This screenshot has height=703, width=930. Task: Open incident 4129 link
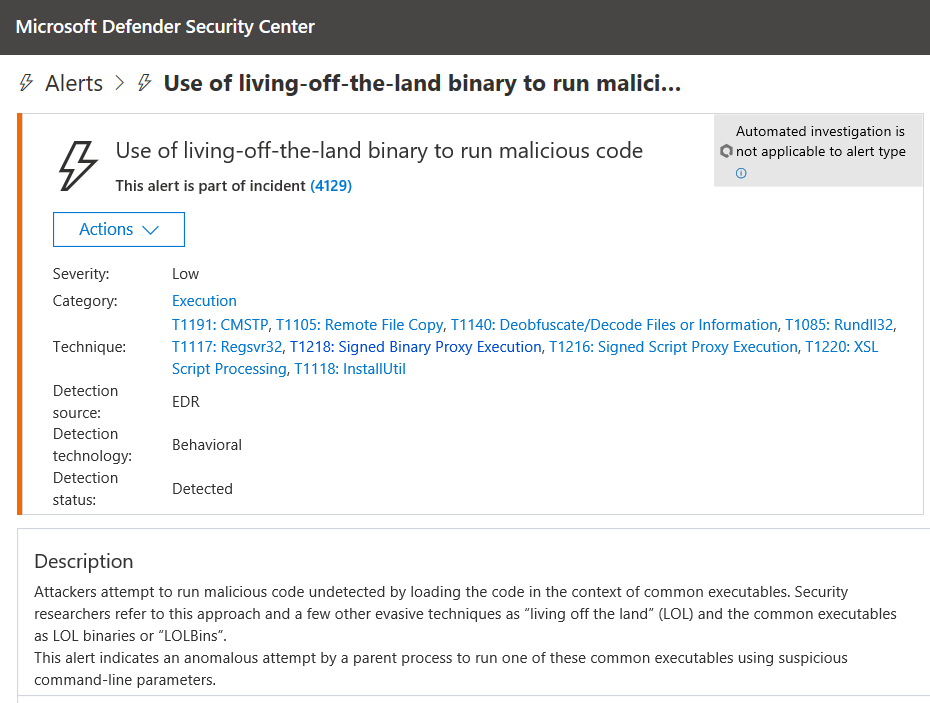[331, 186]
